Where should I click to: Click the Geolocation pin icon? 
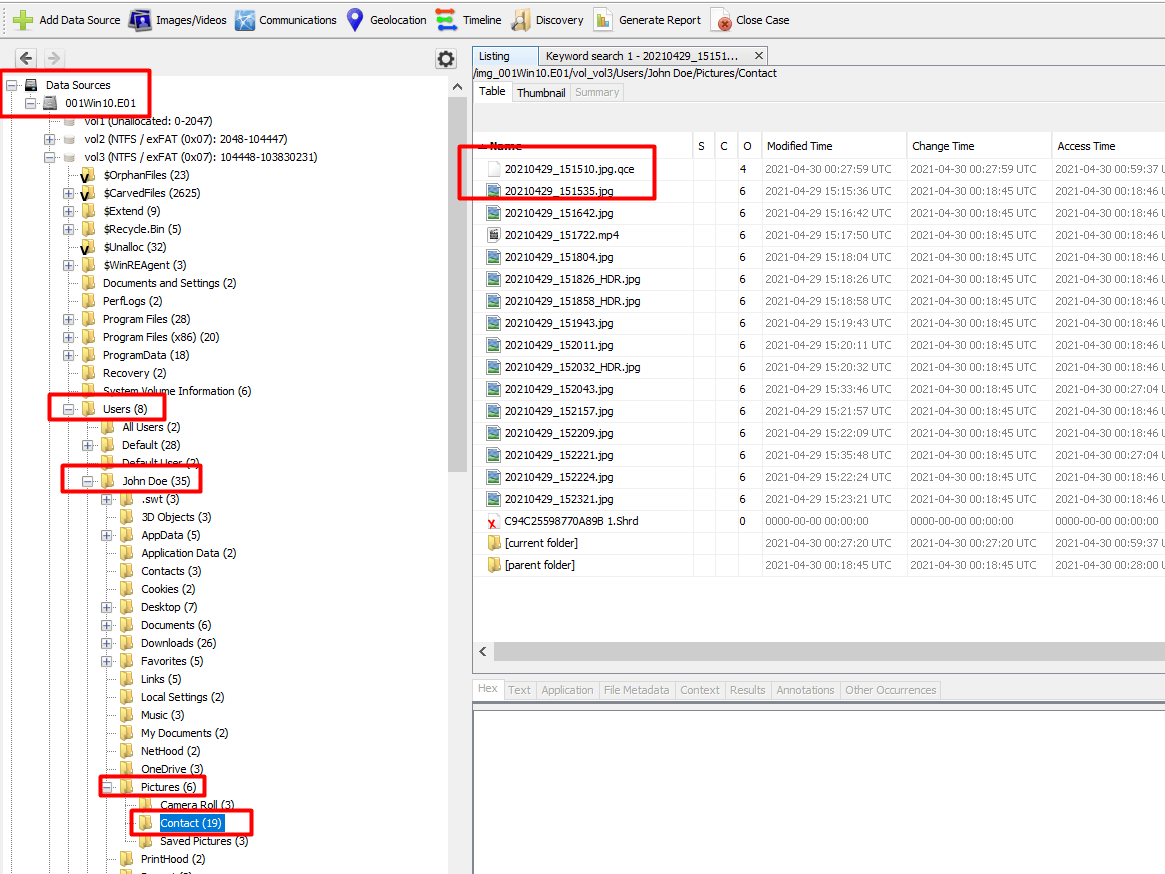355,20
